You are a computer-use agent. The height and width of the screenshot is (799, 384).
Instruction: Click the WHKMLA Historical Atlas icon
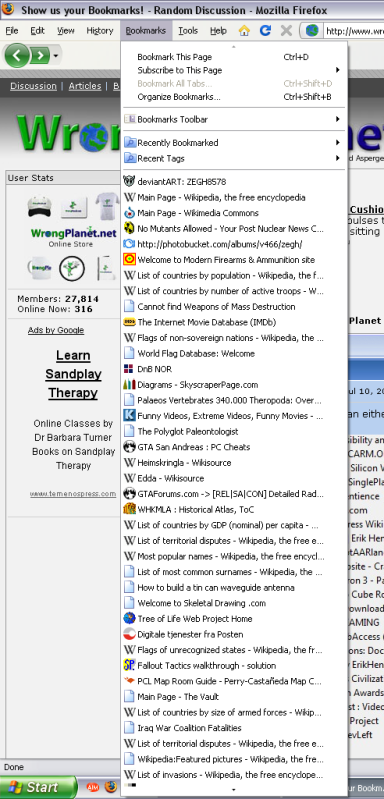129,509
